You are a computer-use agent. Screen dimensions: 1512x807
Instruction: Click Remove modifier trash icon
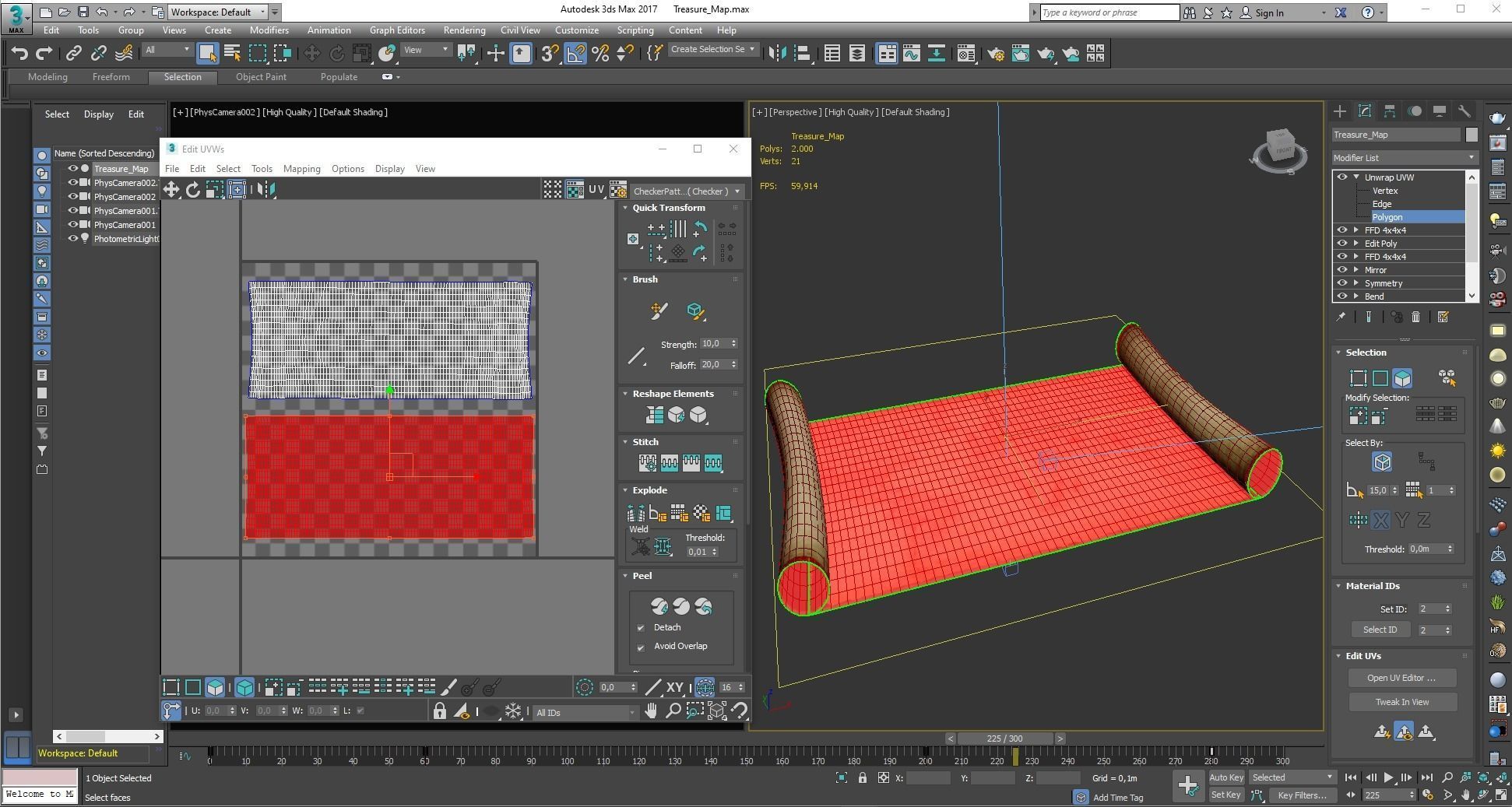coord(1415,317)
